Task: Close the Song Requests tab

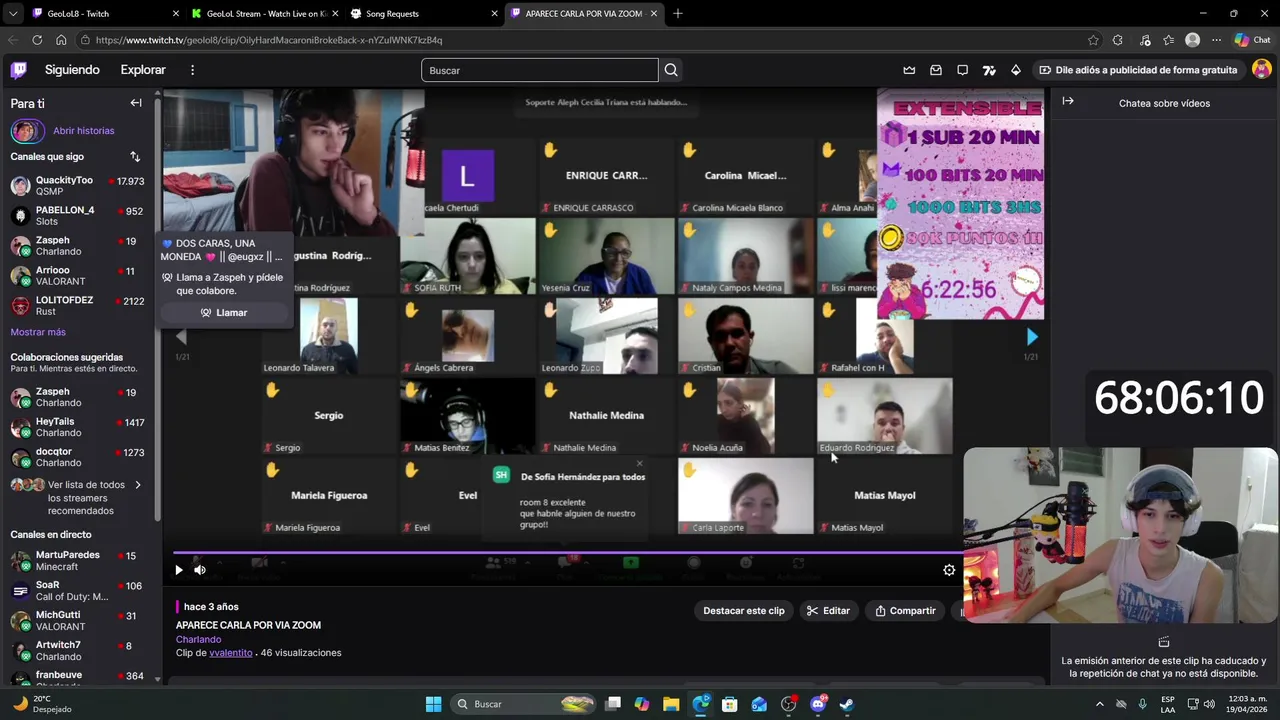Action: click(494, 14)
